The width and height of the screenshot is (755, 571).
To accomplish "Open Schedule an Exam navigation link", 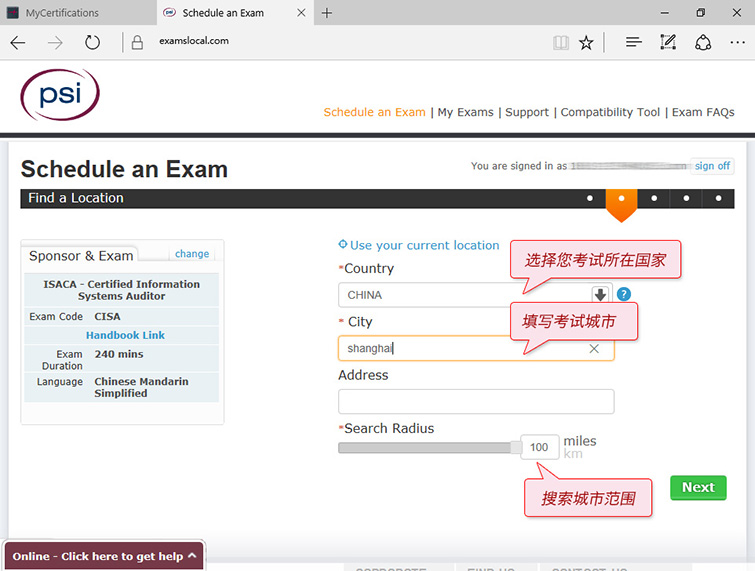I will pyautogui.click(x=374, y=112).
